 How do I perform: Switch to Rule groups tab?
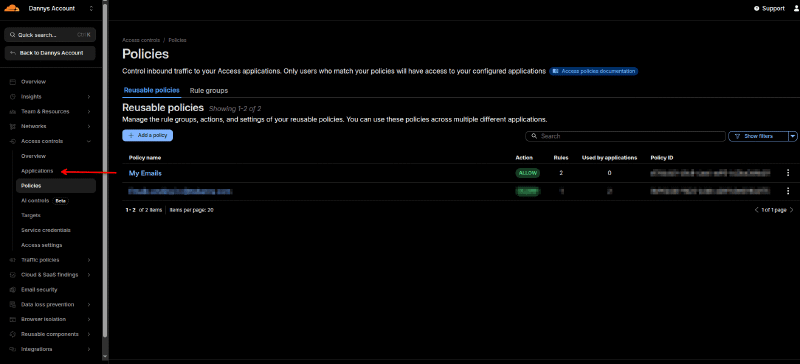pos(209,90)
